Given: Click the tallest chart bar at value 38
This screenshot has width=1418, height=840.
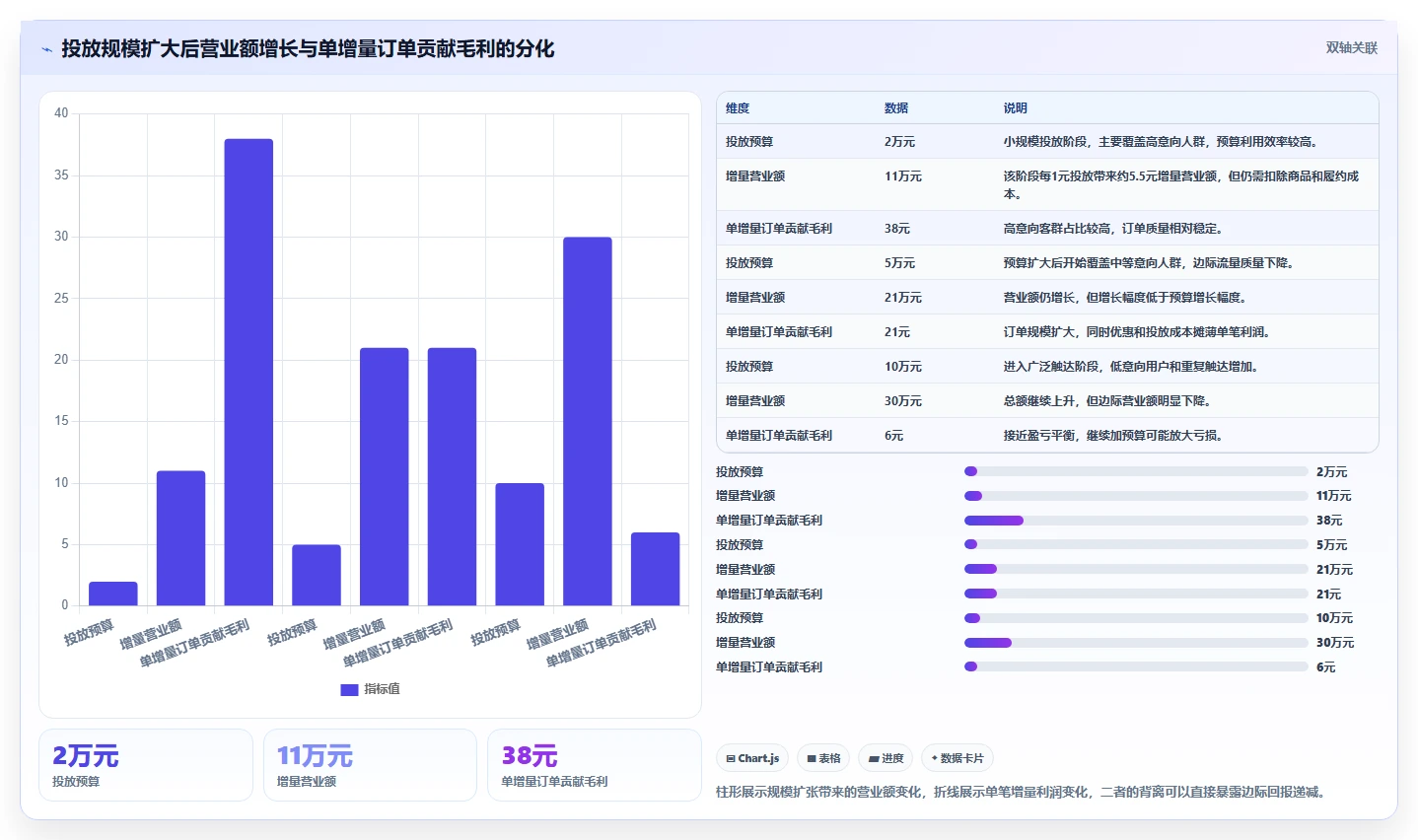Looking at the screenshot, I should (248, 372).
